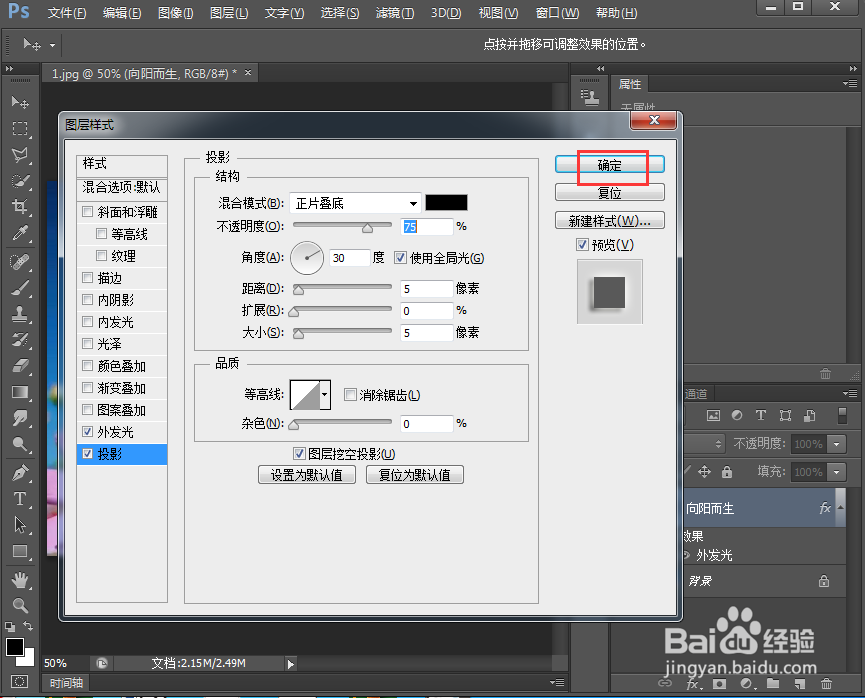Click the lock all padlock icon
Image resolution: width=865 pixels, height=698 pixels.
coord(727,472)
